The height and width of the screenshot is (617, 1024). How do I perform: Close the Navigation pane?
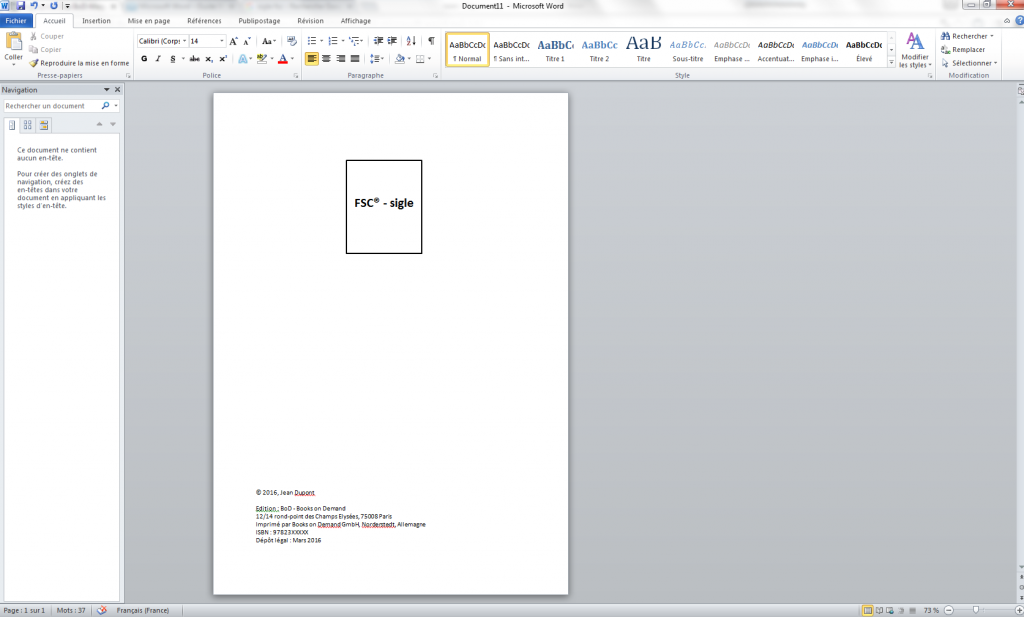[x=118, y=89]
